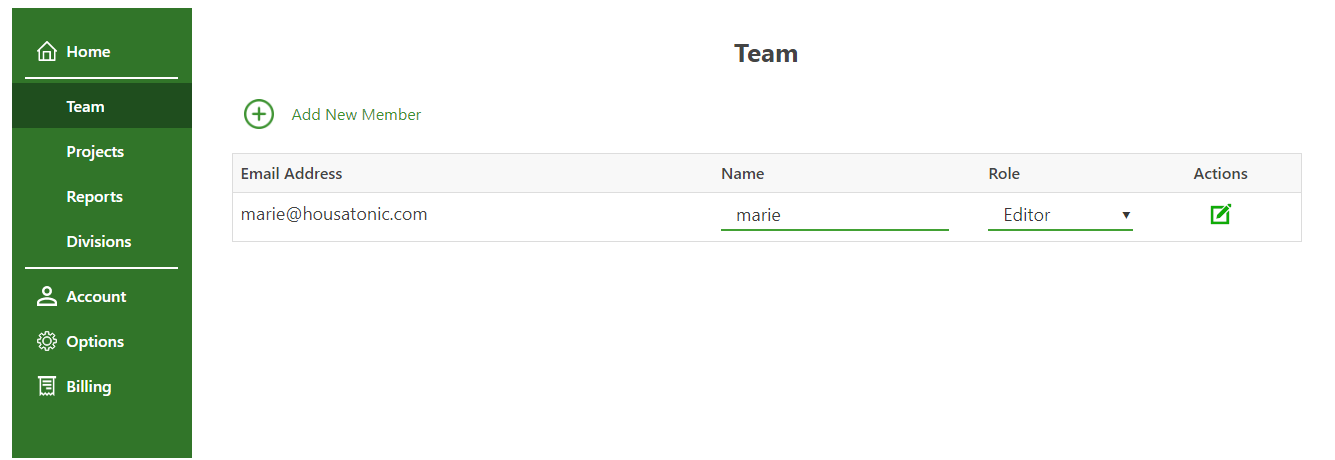The image size is (1335, 460).
Task: Click the Options label in sidebar
Action: coord(95,341)
